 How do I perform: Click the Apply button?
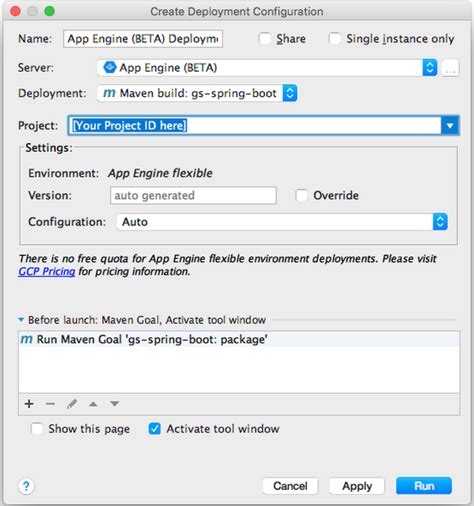tap(357, 486)
